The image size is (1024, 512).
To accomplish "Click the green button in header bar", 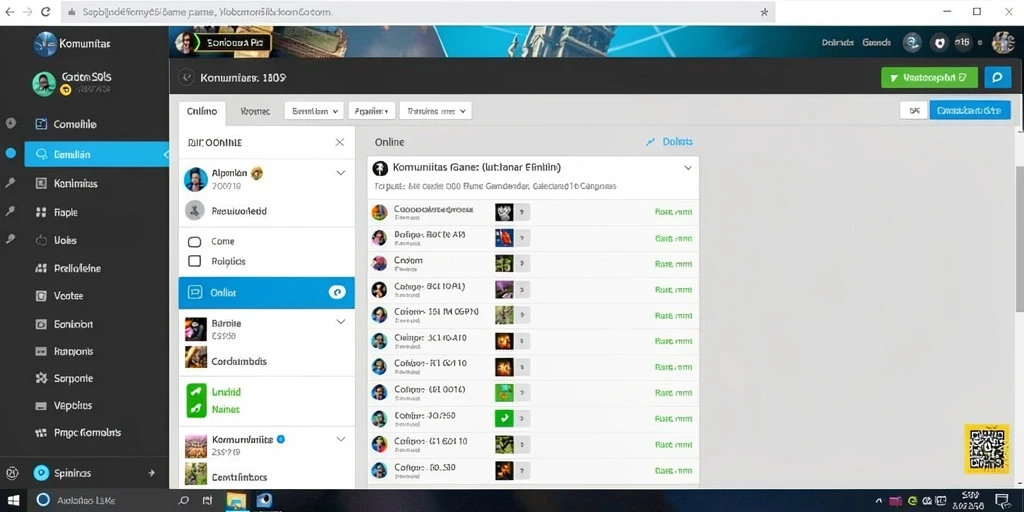I will pyautogui.click(x=929, y=78).
